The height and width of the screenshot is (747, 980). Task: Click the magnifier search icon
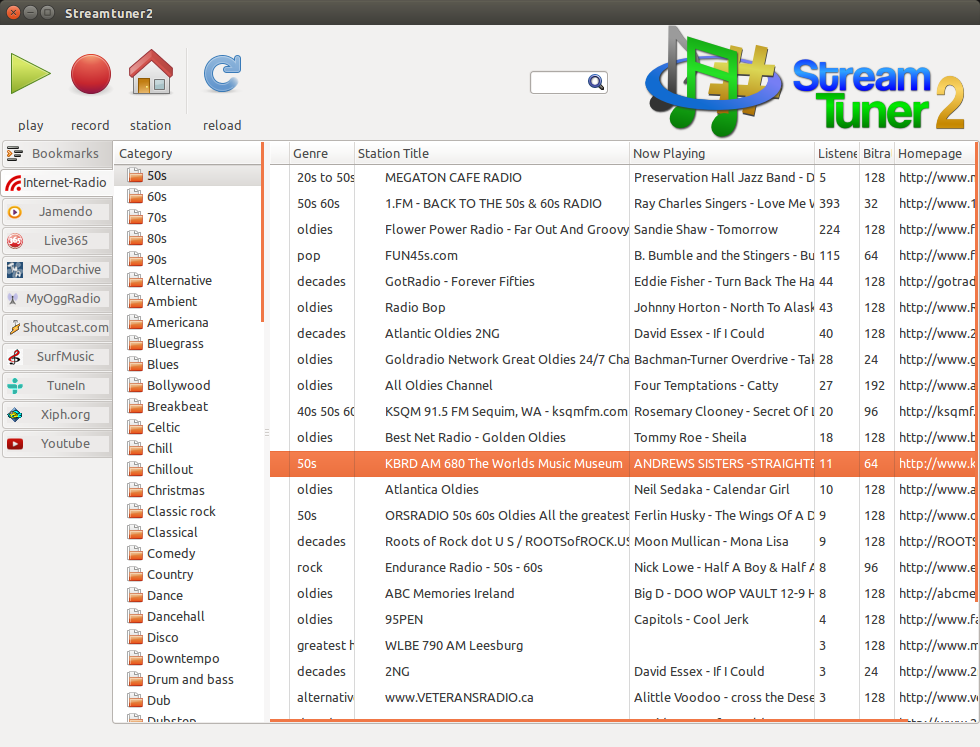tap(595, 82)
